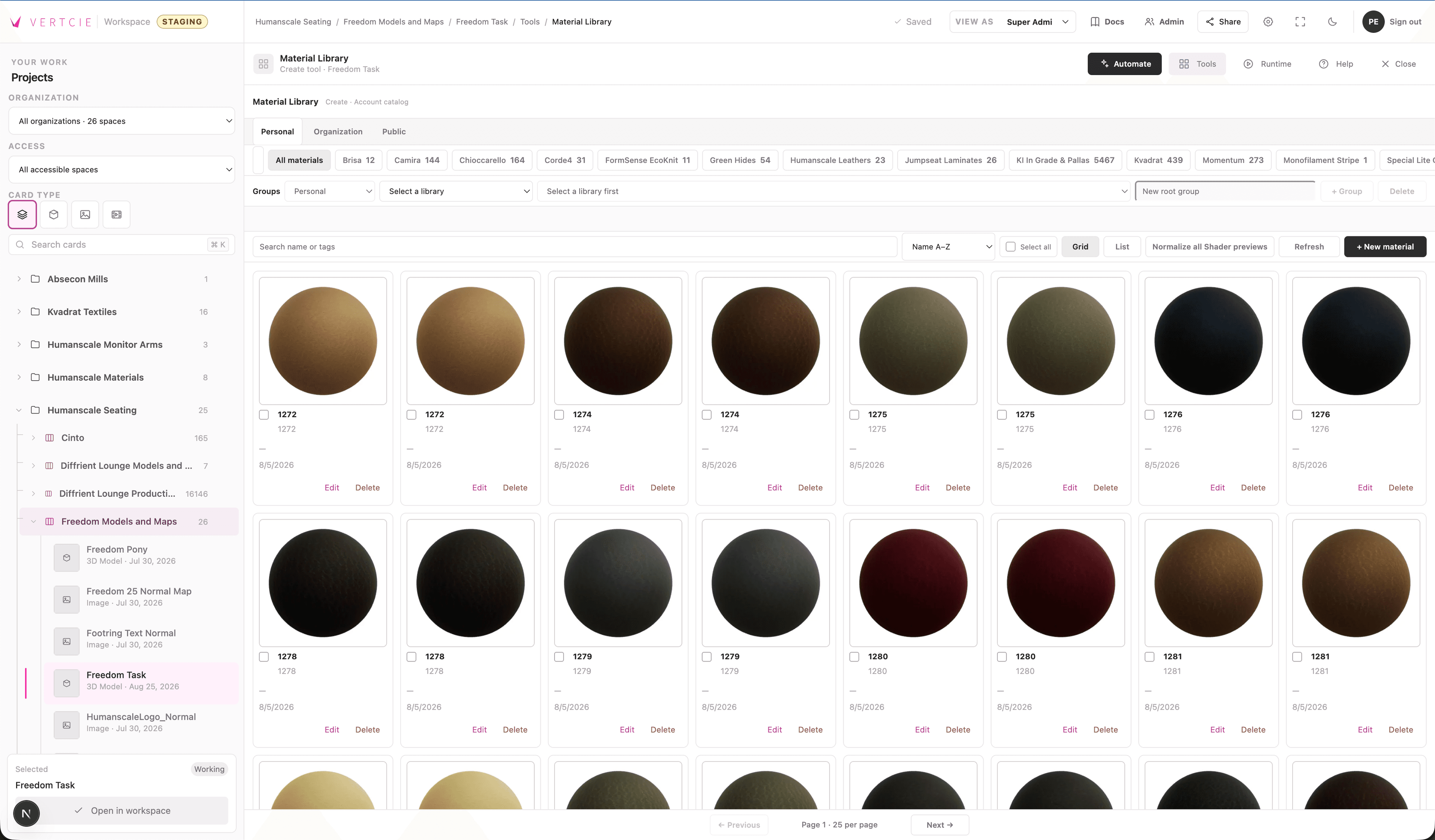Tick checkbox of first 1275 material
Viewport: 1435px width, 840px height.
(x=854, y=415)
